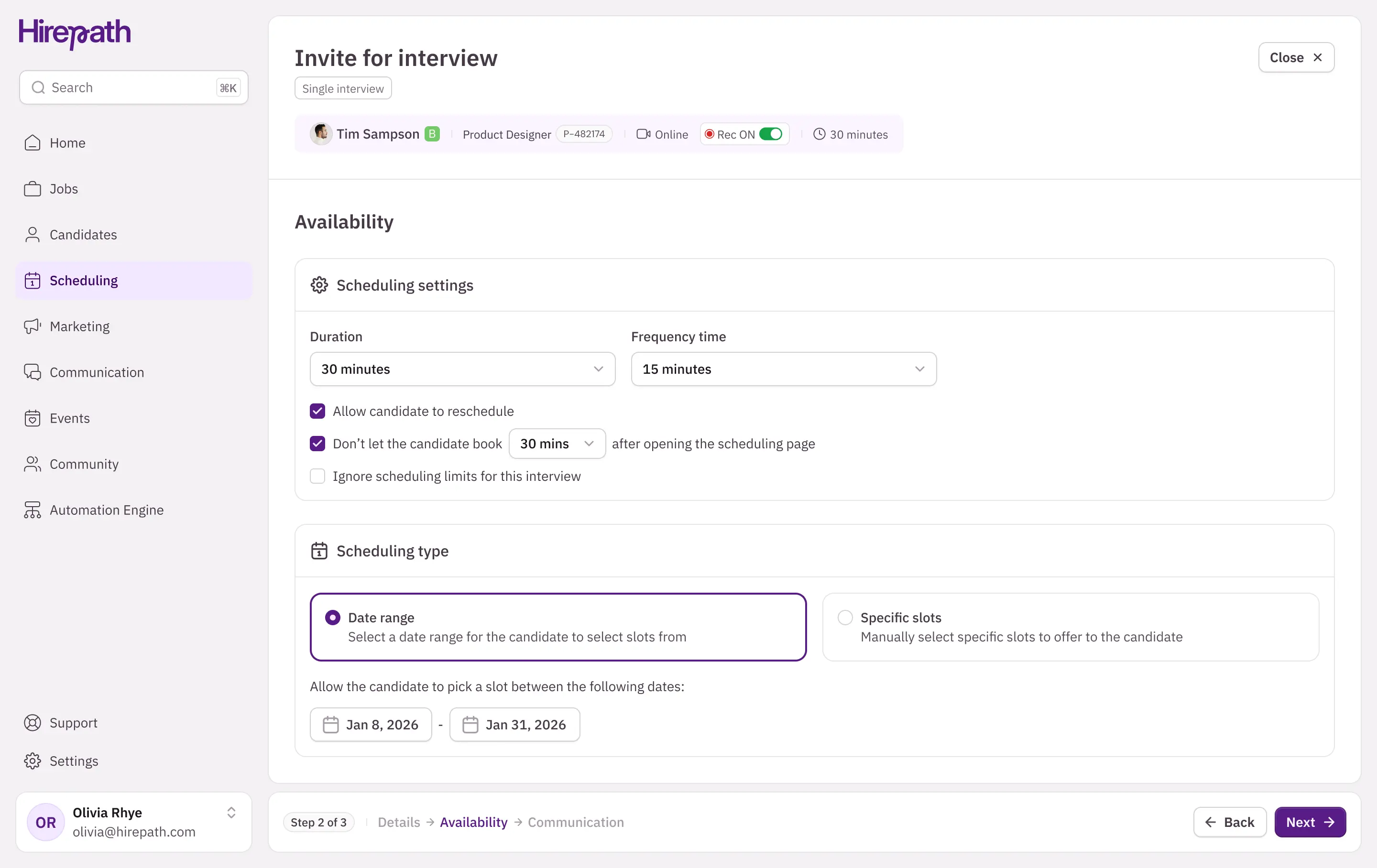Click the Communication chat bubbles icon
Screen dimensions: 1377x868
click(33, 372)
